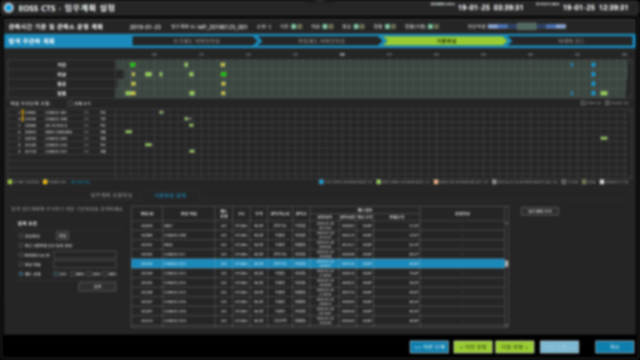The image size is (640, 360).
Task: Click the yellow legend square beside green legend
Action: pyautogui.click(x=45, y=182)
